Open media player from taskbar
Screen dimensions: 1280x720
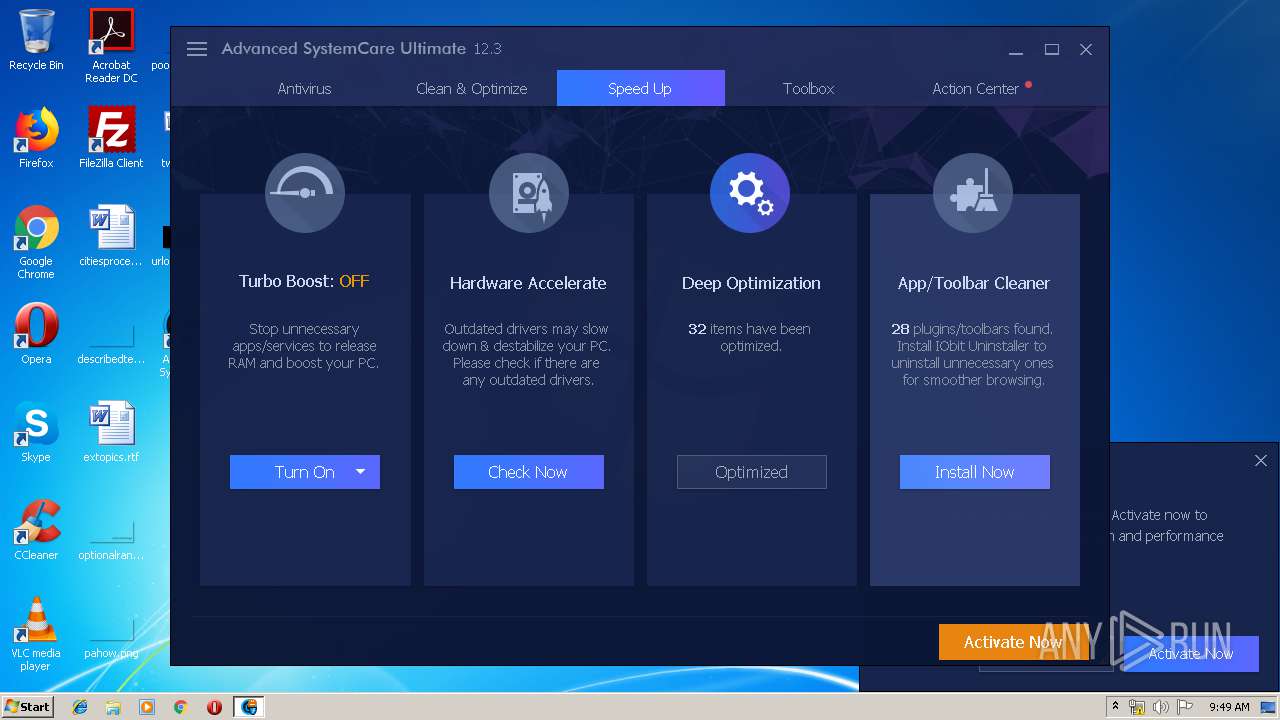tap(147, 707)
